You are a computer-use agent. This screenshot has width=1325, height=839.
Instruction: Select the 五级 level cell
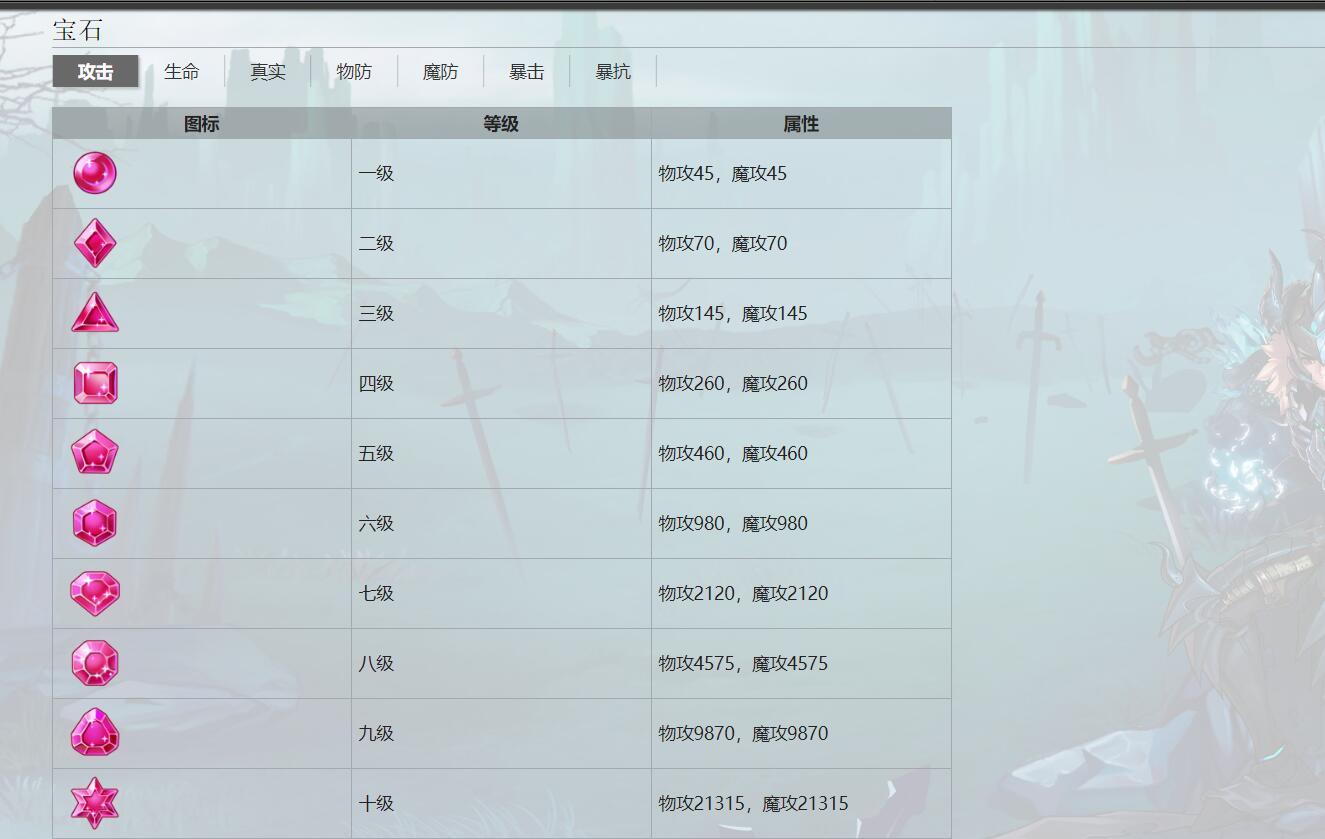(501, 454)
